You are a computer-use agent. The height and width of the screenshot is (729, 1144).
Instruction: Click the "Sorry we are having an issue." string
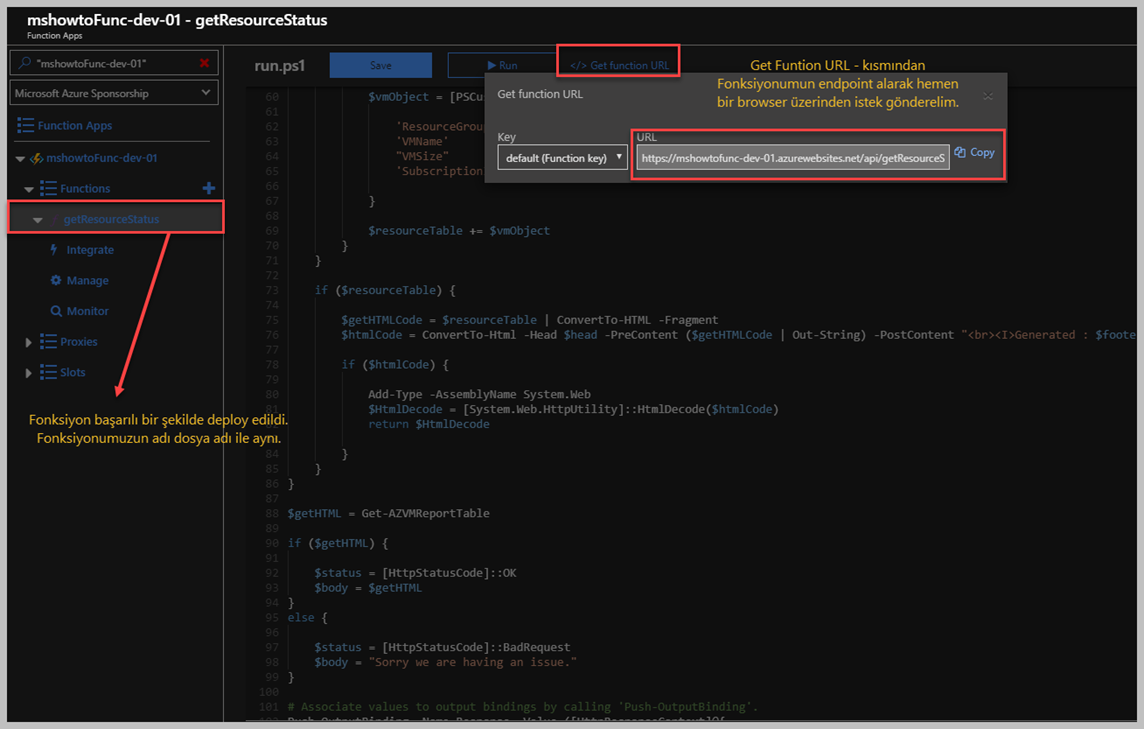(473, 662)
